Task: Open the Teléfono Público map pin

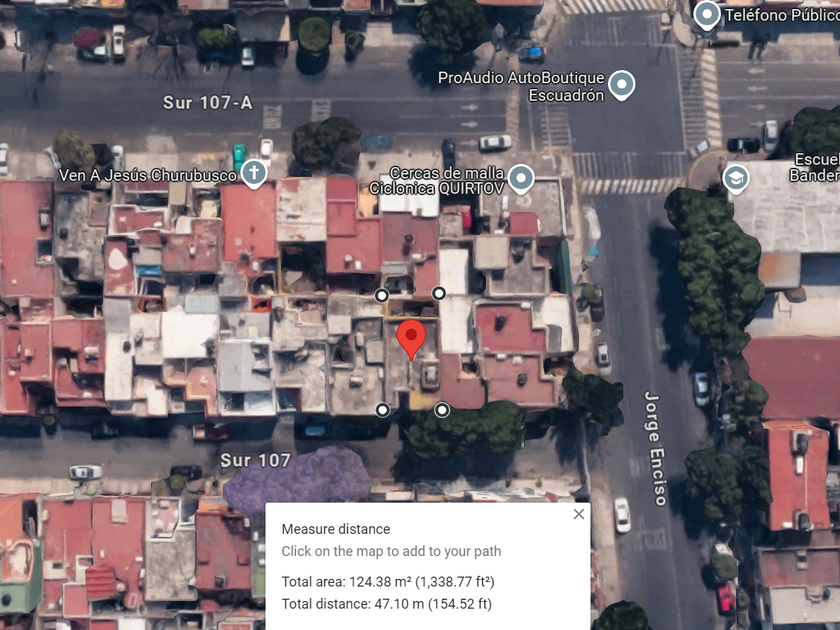Action: 707,14
